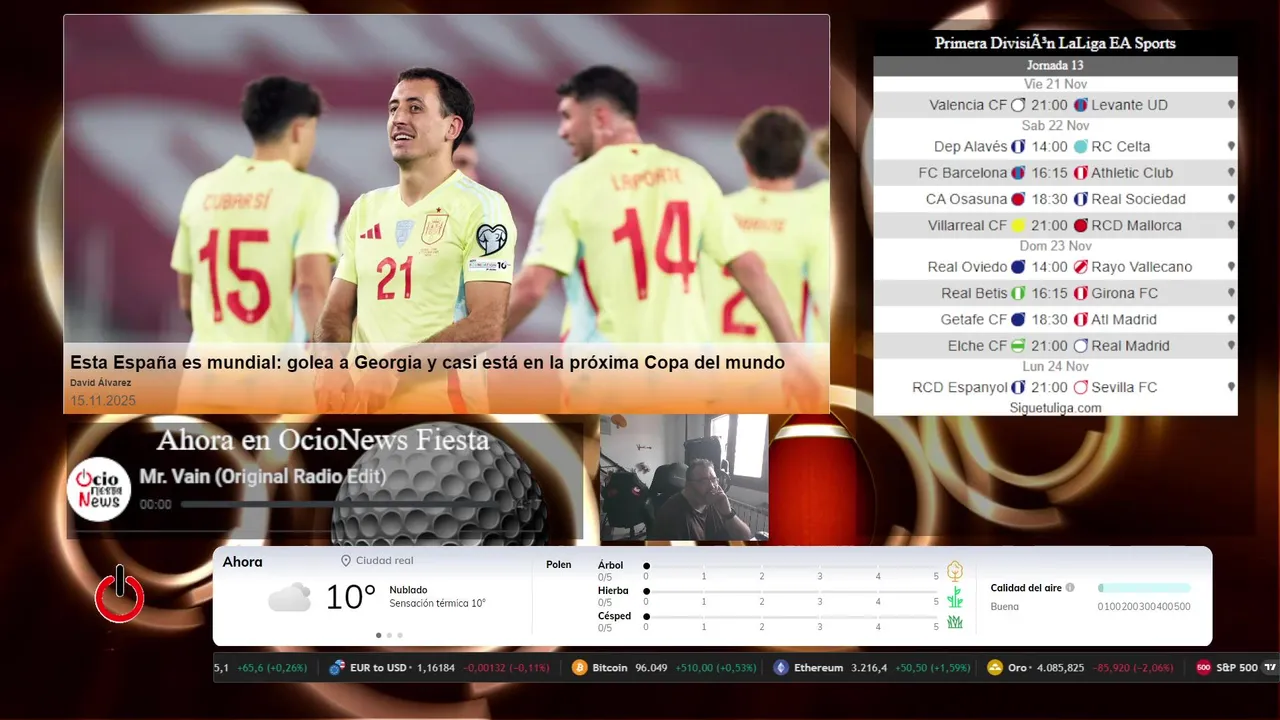Click the S&P 500 red icon

(1203, 668)
